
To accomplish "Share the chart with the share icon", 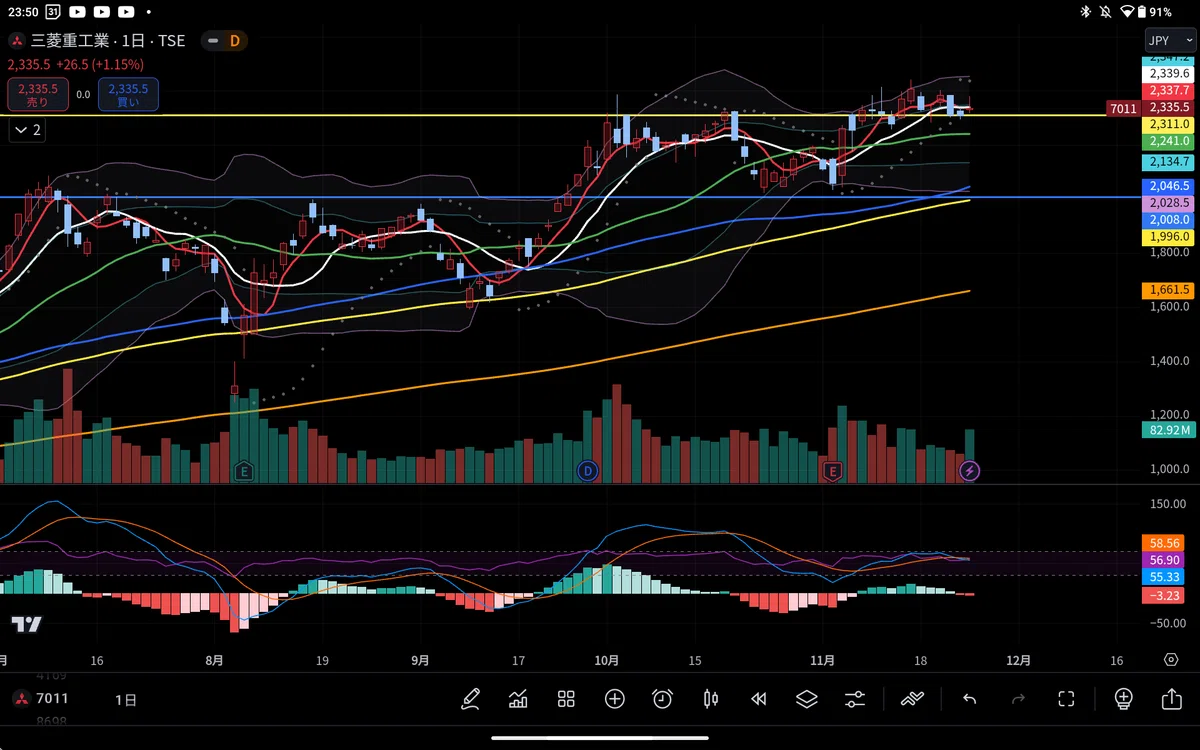I will pos(1171,699).
